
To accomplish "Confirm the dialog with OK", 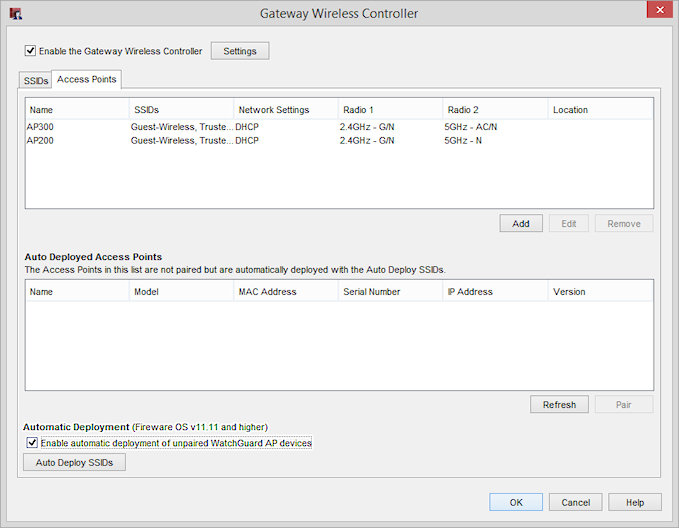I will pyautogui.click(x=516, y=503).
